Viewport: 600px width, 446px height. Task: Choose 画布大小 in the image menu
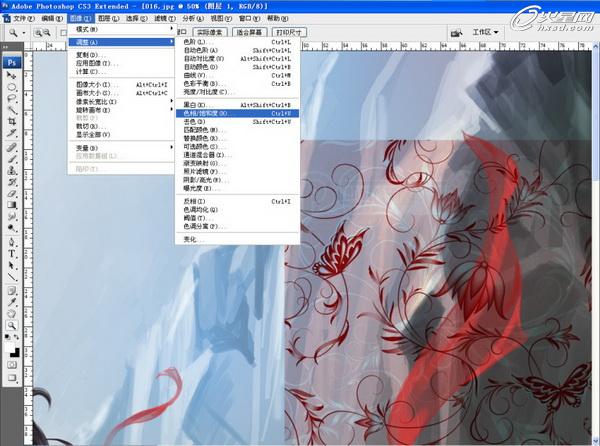pos(122,93)
